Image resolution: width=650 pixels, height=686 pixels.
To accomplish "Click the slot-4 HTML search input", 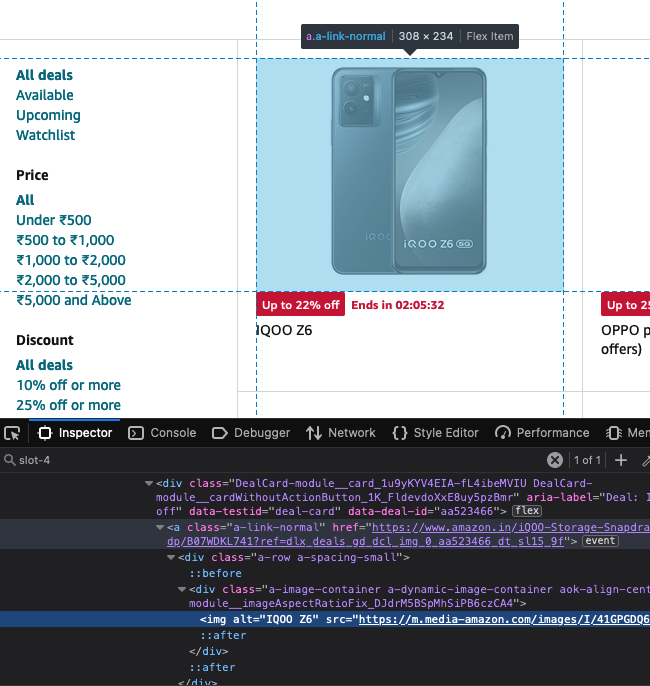I will coord(280,460).
